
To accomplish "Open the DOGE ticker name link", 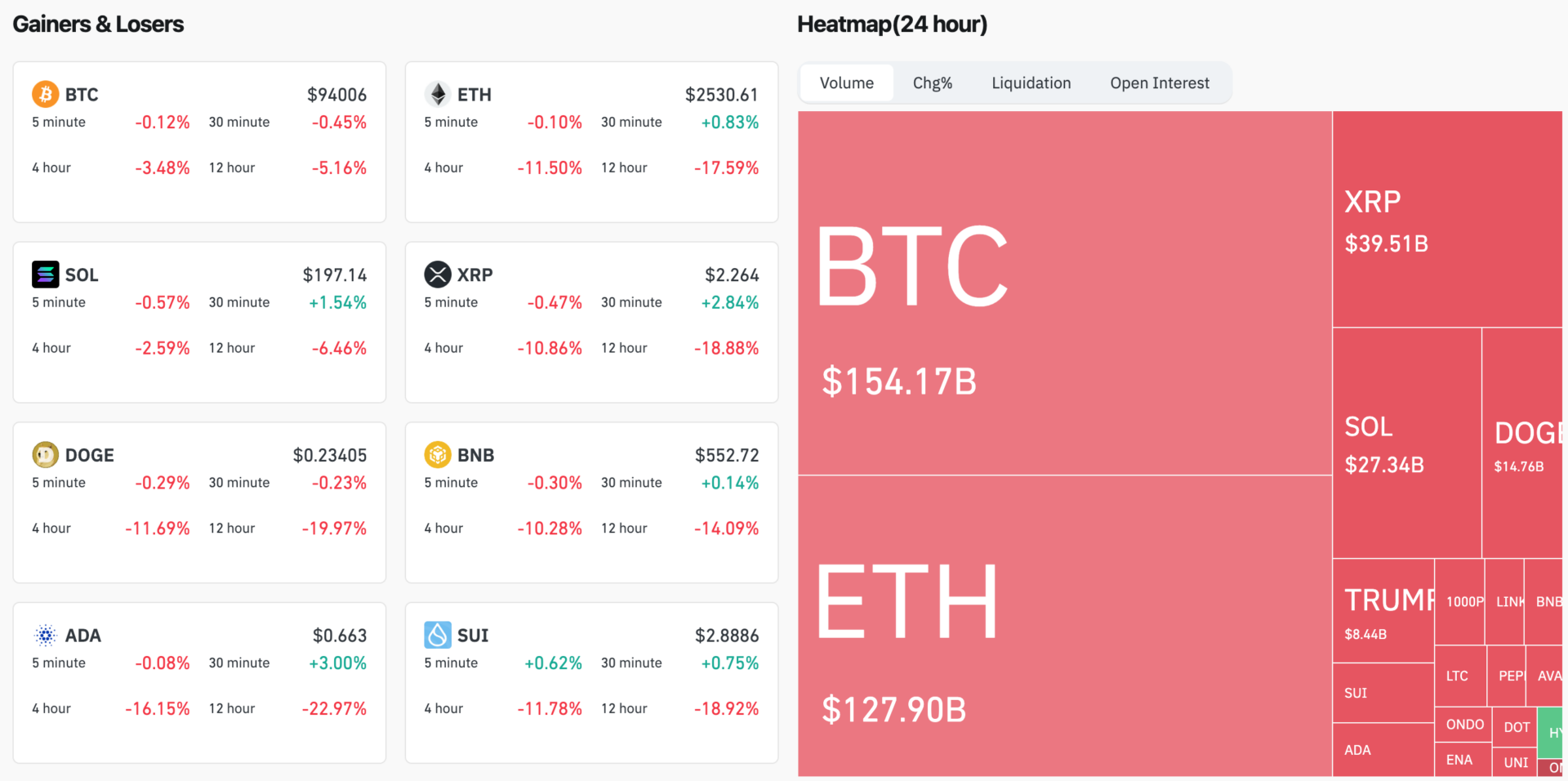I will coord(89,455).
